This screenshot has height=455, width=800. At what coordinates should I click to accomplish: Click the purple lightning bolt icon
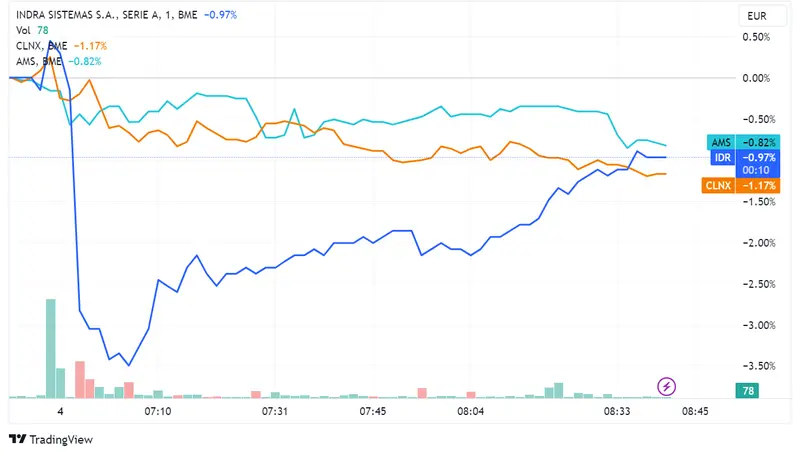[668, 386]
